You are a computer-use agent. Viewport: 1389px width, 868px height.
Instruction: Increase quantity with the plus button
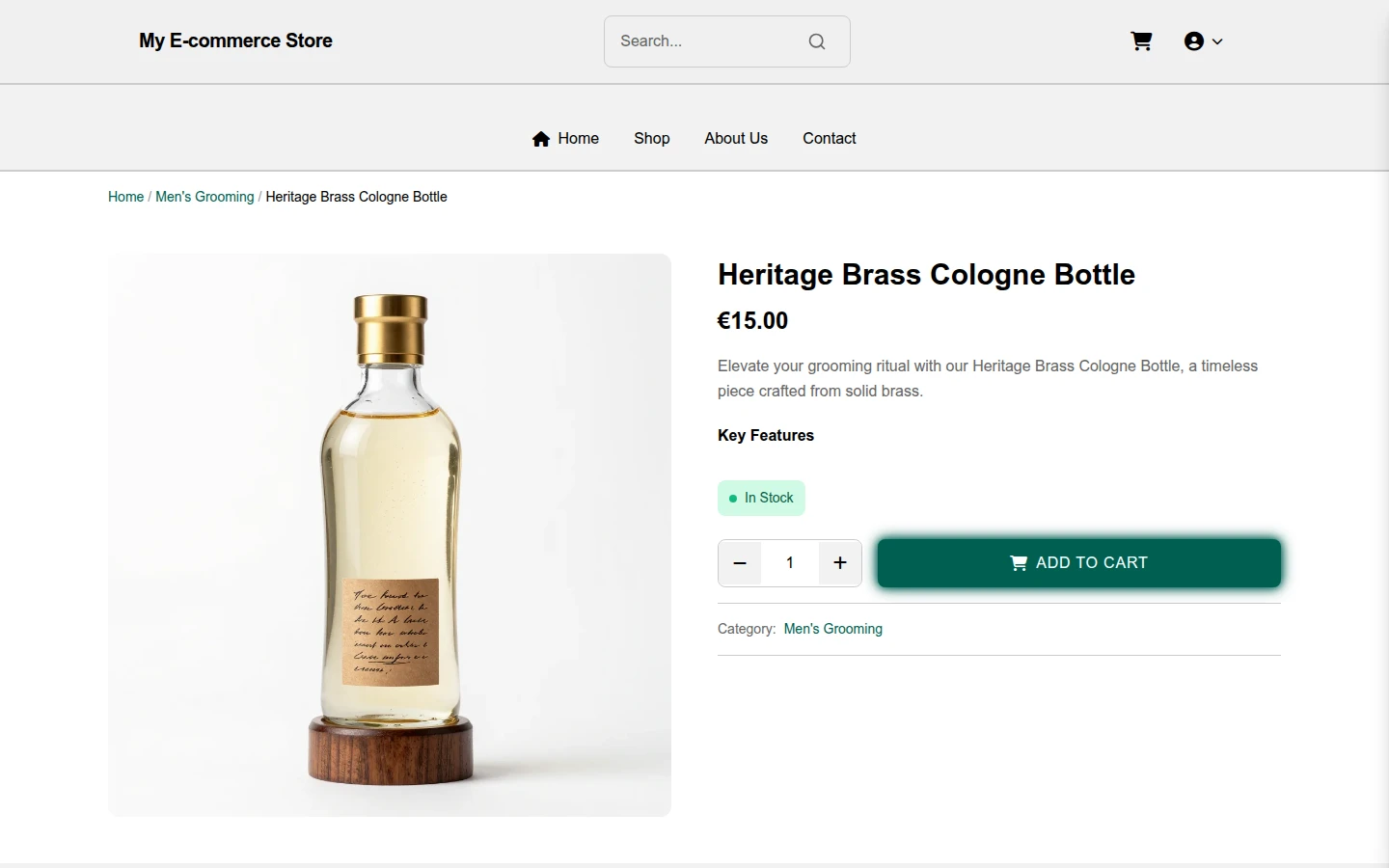tap(840, 563)
